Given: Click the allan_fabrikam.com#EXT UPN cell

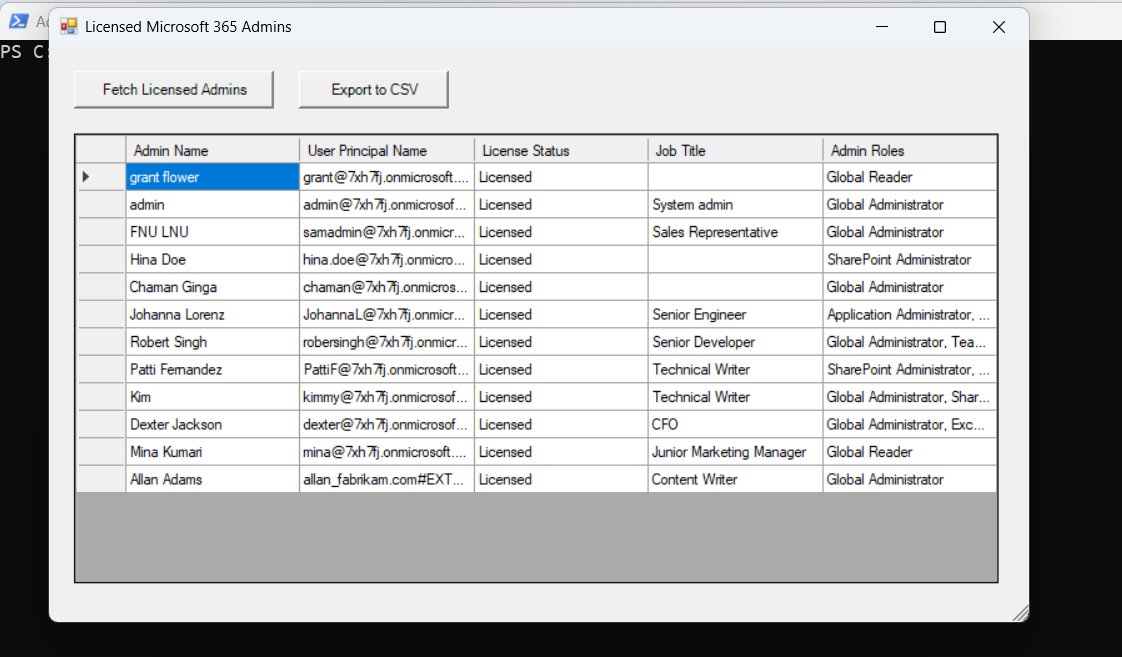Looking at the screenshot, I should [x=386, y=479].
